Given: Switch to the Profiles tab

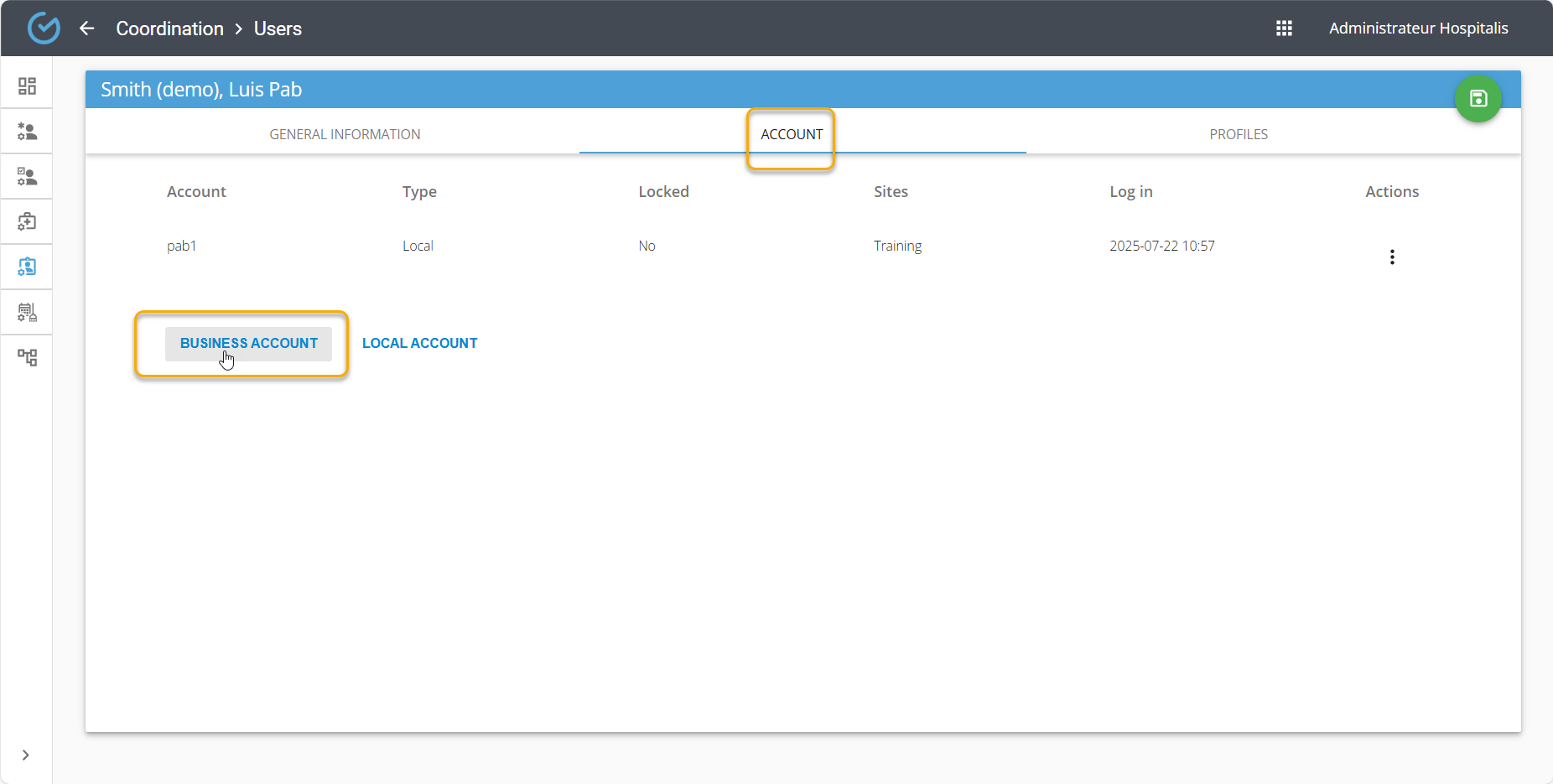Looking at the screenshot, I should point(1238,134).
